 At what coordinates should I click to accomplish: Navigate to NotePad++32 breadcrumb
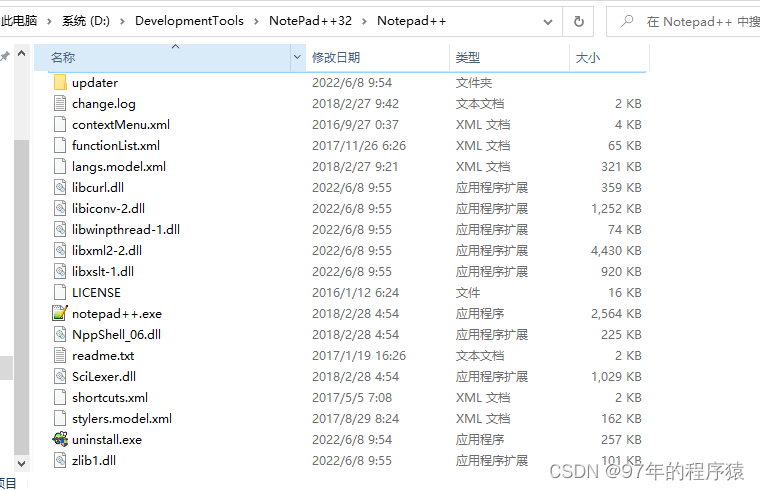point(310,21)
